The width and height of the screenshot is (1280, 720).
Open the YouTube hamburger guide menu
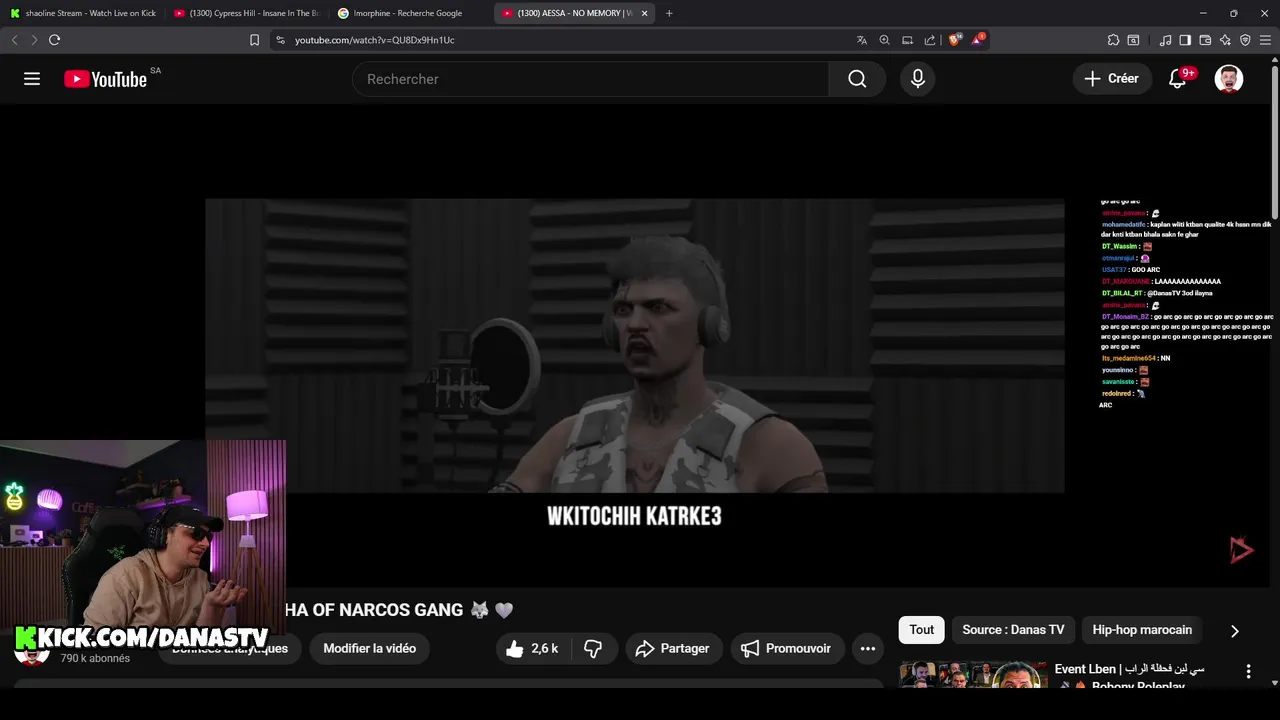click(32, 79)
